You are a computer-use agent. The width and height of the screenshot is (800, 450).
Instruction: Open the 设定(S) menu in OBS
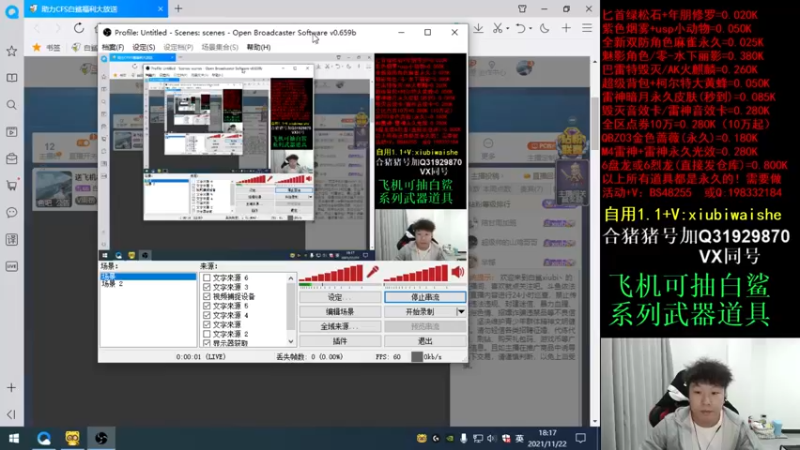pyautogui.click(x=144, y=47)
